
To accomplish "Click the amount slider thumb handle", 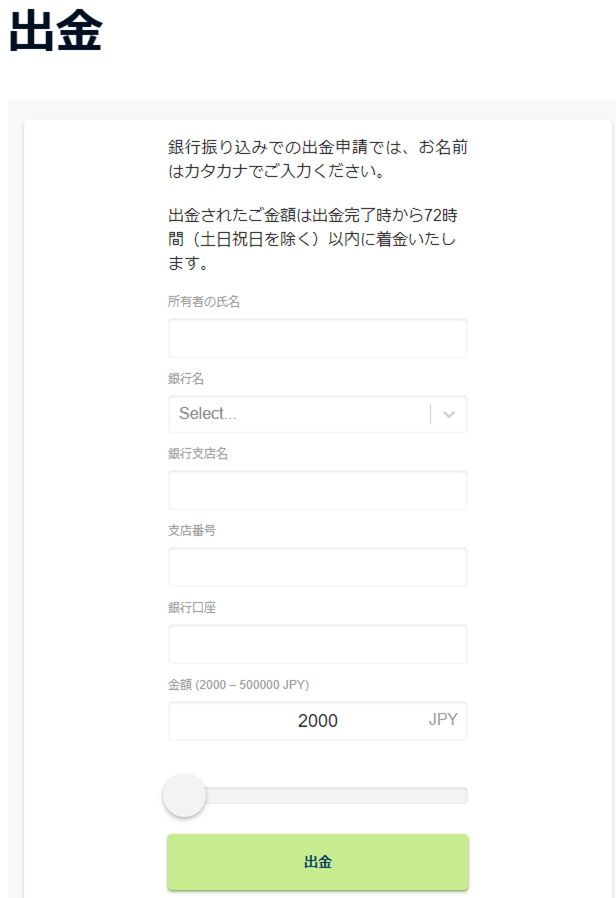I will click(184, 795).
